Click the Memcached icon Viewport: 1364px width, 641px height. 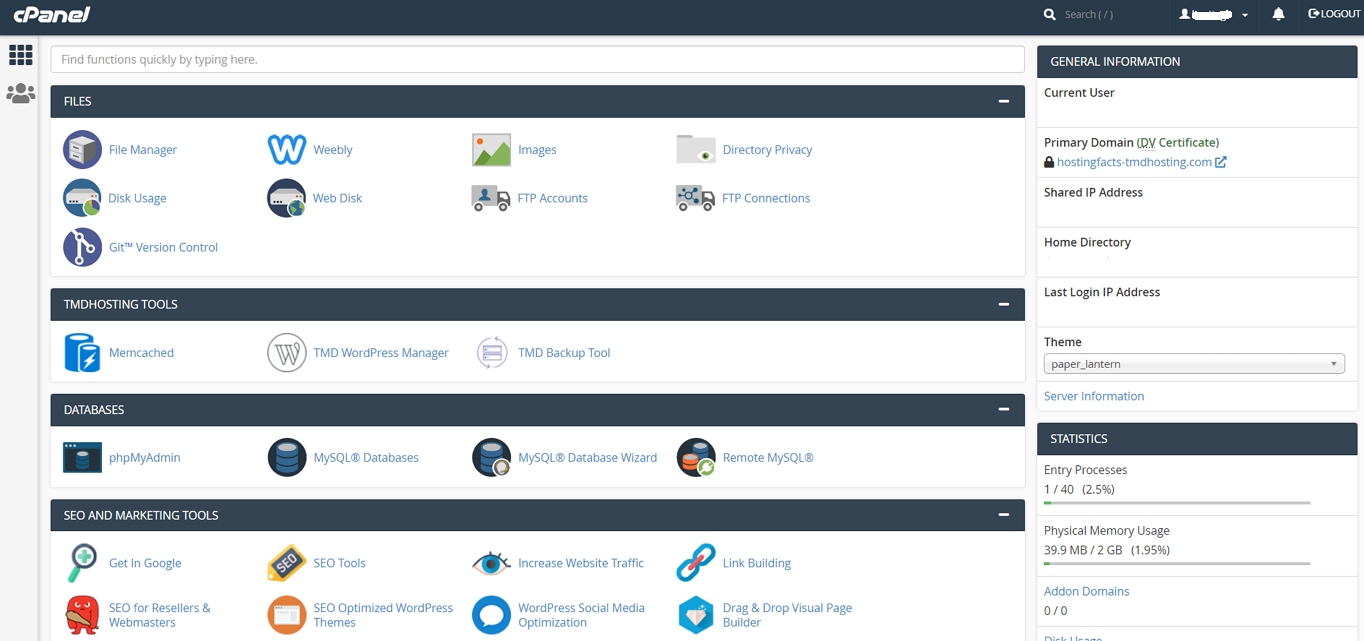point(82,353)
